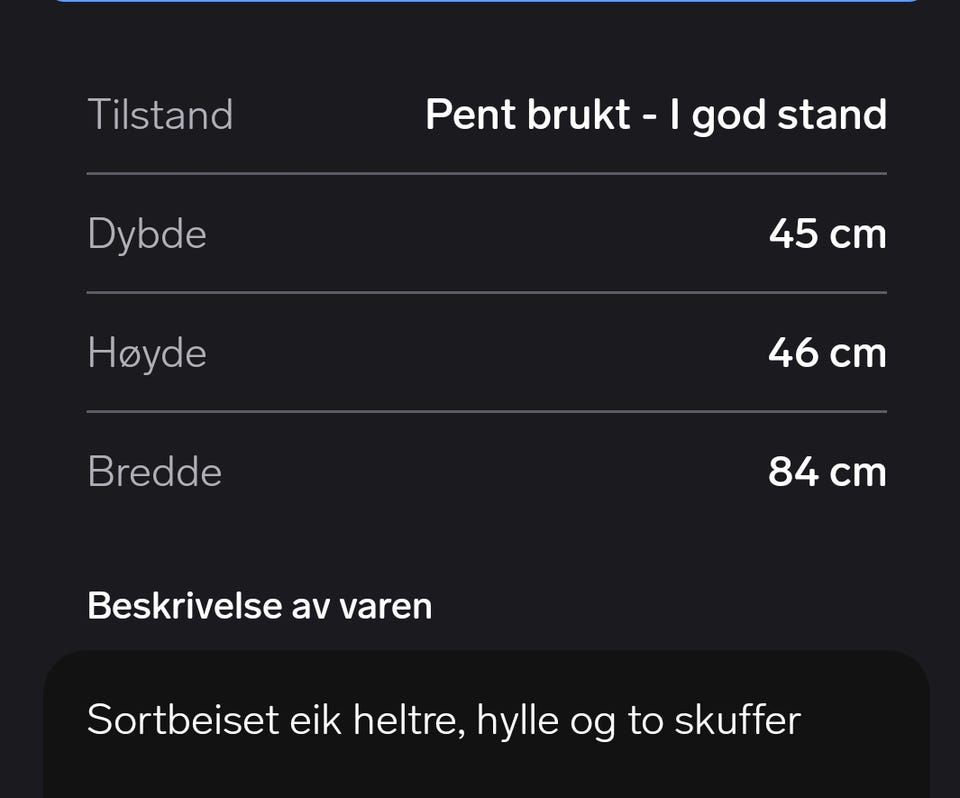The image size is (960, 798).
Task: Click the word 'Sortbeiset' in the description
Action: click(x=183, y=719)
